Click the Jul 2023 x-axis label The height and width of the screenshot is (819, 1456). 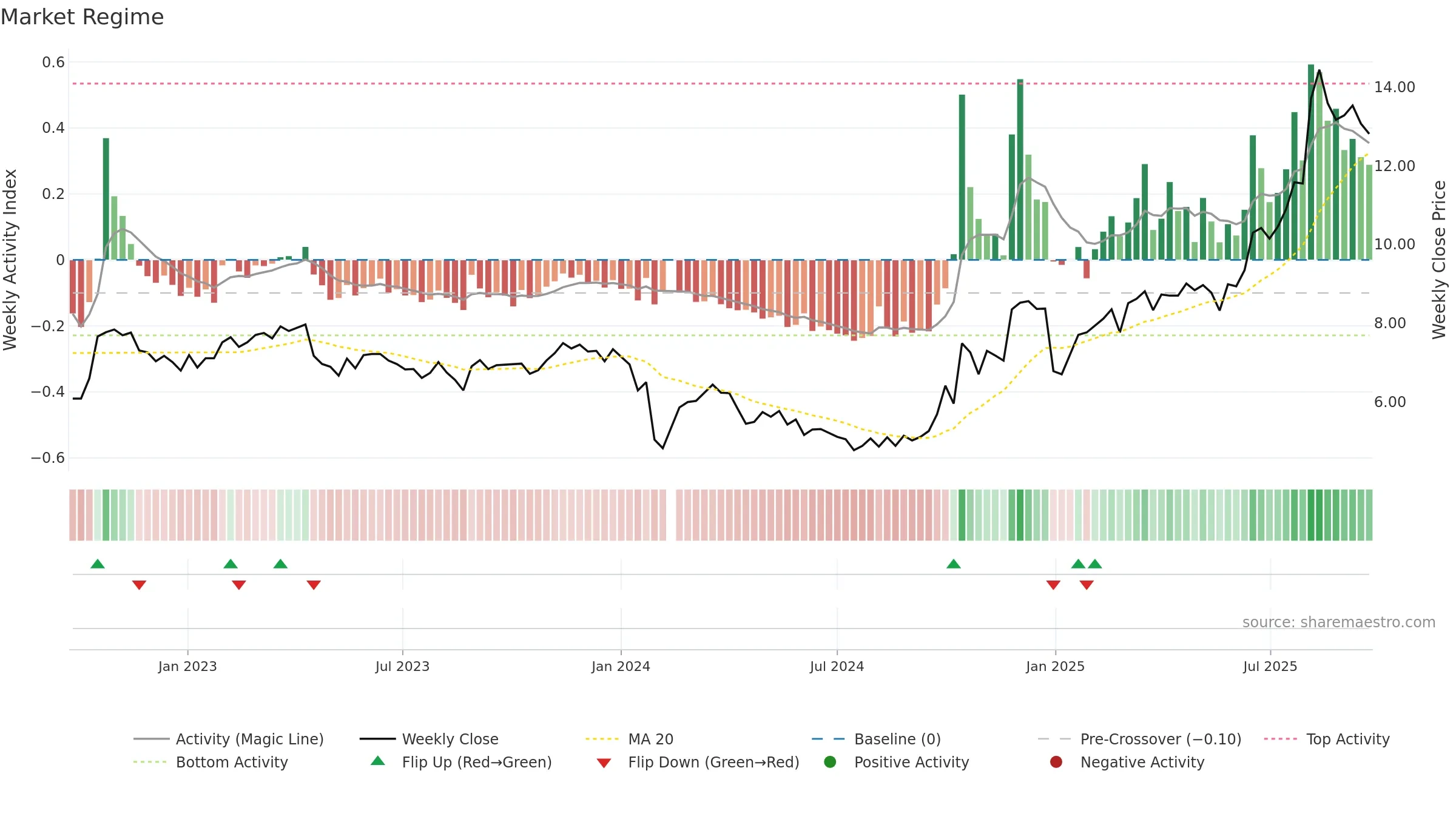[402, 666]
